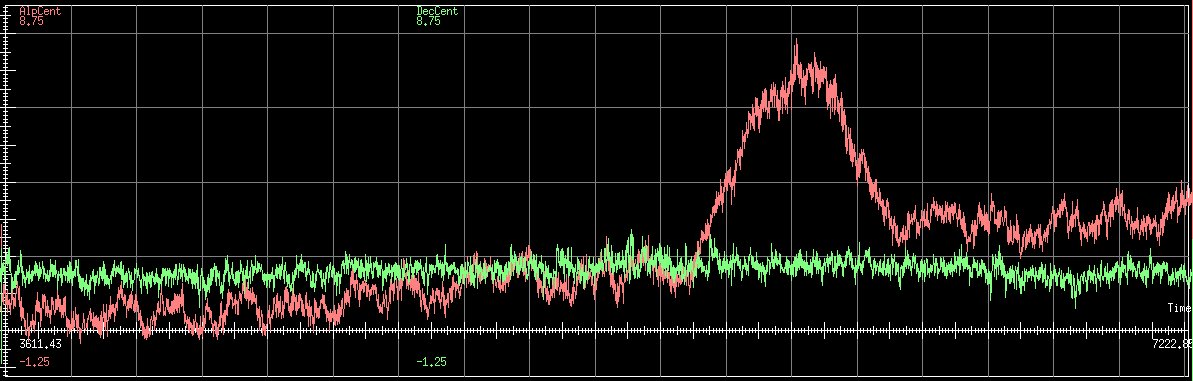This screenshot has width=1193, height=381.
Task: Click the horizontal time axis tick ruler
Action: pos(596,332)
